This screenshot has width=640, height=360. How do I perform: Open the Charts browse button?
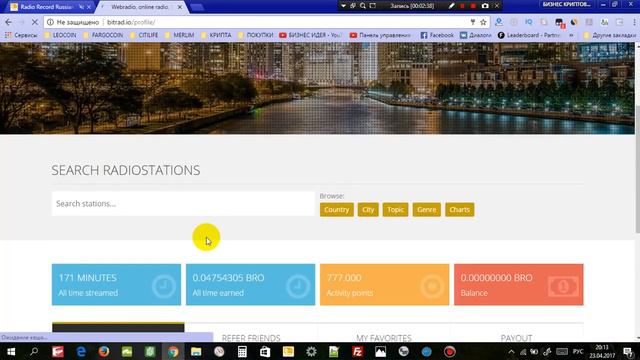460,209
